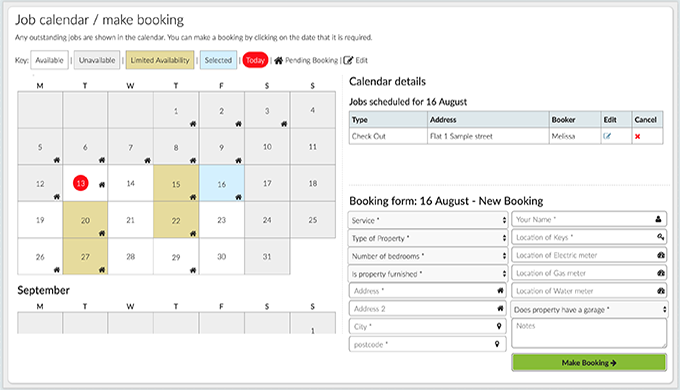The width and height of the screenshot is (680, 390).
Task: Click meter icon in Water meter field
Action: tap(661, 291)
